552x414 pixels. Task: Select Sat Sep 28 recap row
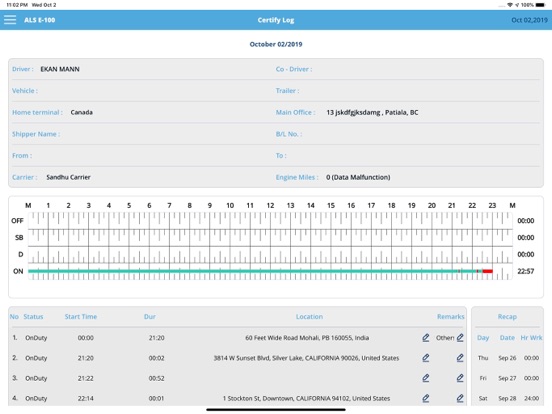(x=508, y=398)
